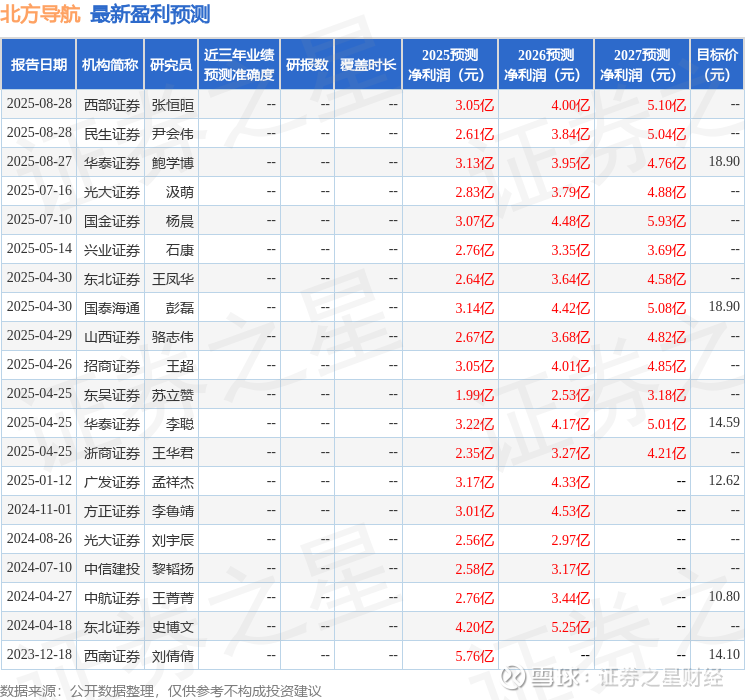The image size is (745, 700).
Task: Select analyst name 汲萌
Action: point(180,192)
